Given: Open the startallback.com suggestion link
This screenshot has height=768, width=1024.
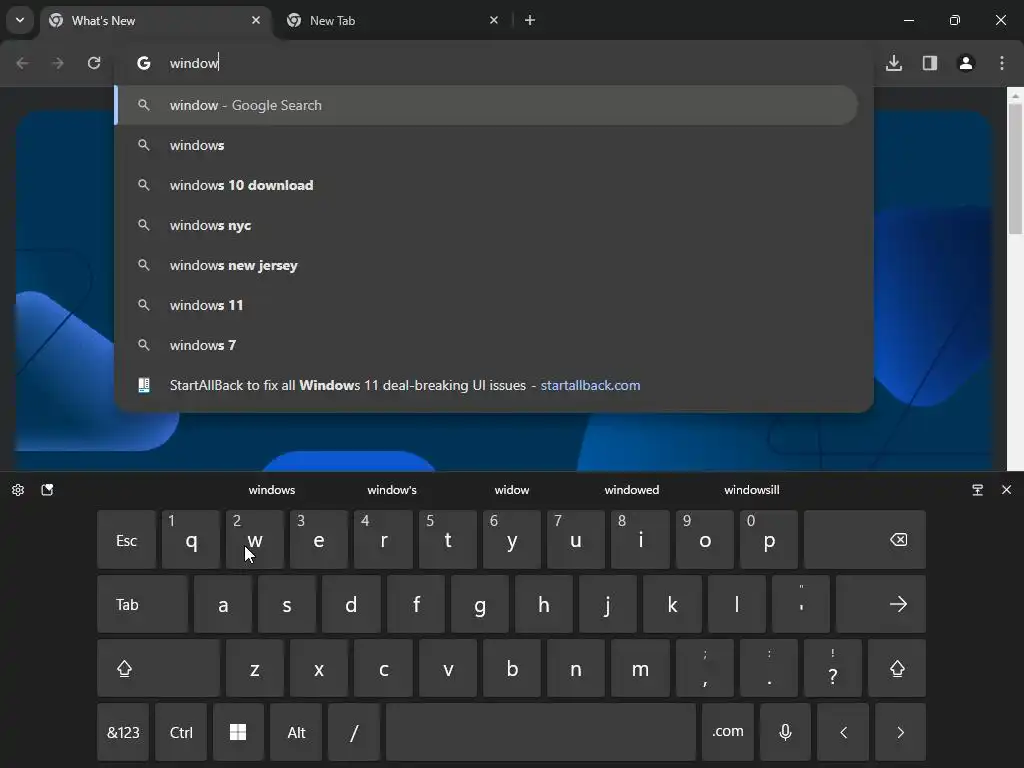Looking at the screenshot, I should pyautogui.click(x=486, y=385).
